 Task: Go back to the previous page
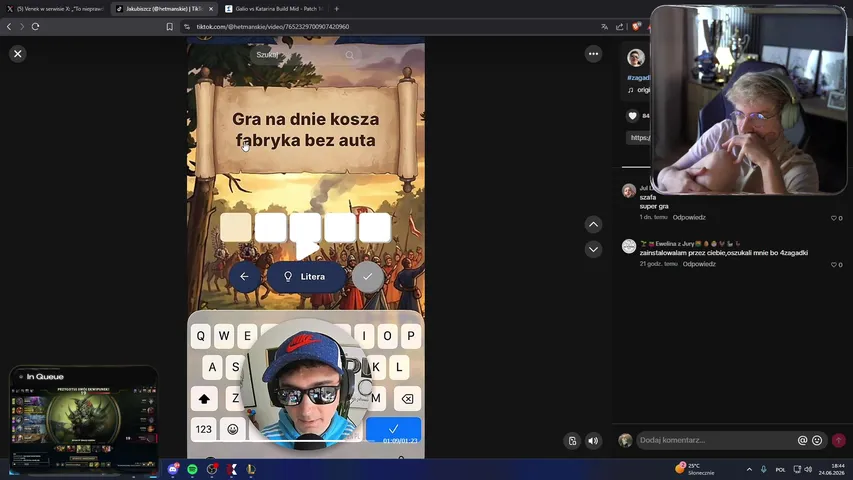click(9, 27)
